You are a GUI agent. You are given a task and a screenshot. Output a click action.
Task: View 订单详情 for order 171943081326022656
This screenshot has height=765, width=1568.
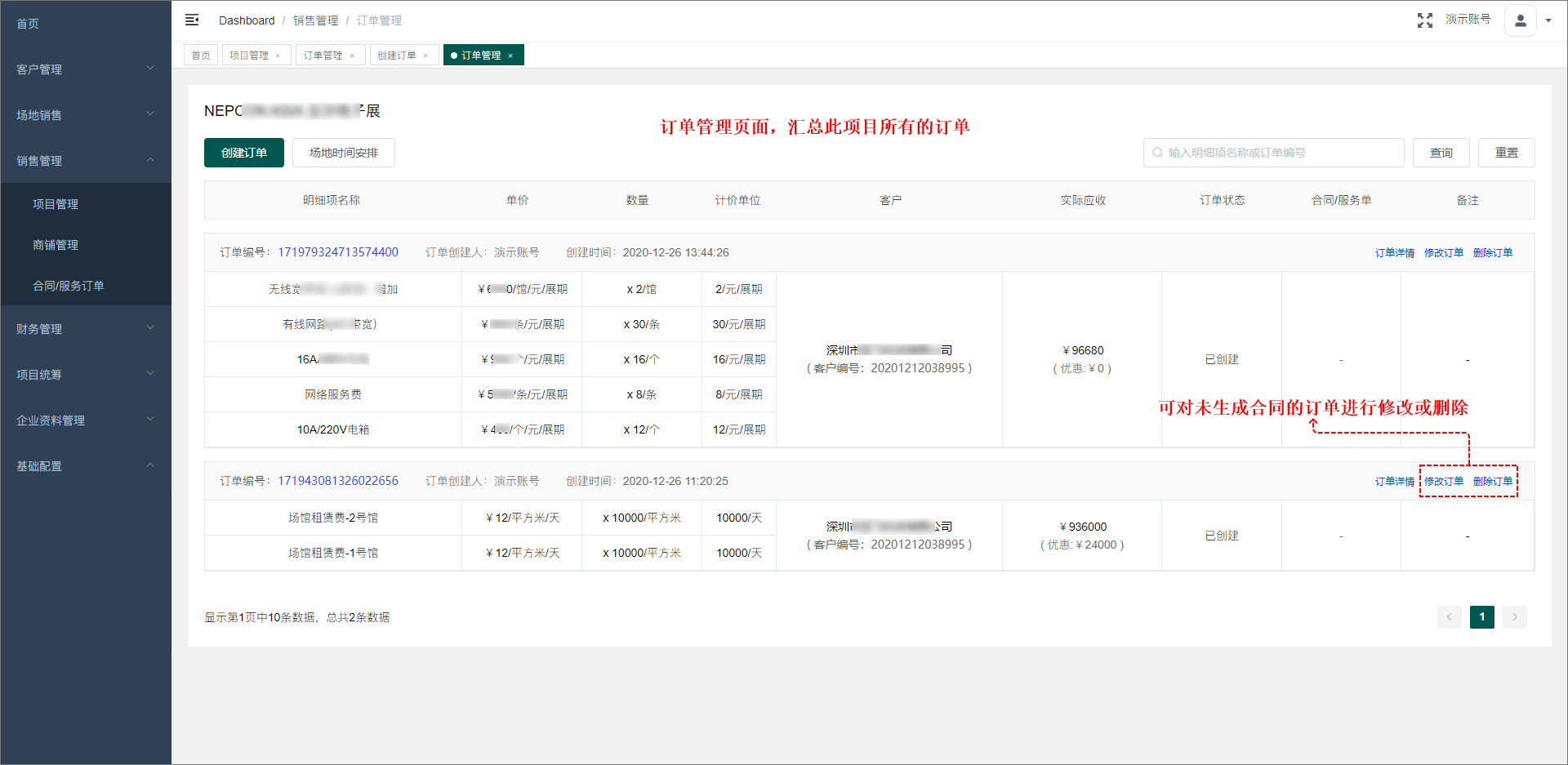click(x=1395, y=482)
